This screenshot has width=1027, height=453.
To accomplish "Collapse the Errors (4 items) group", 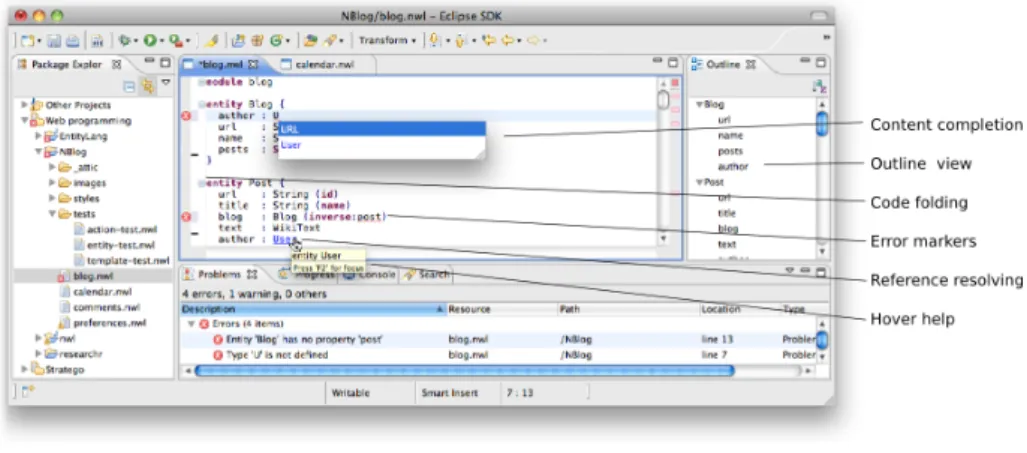I will coord(191,323).
